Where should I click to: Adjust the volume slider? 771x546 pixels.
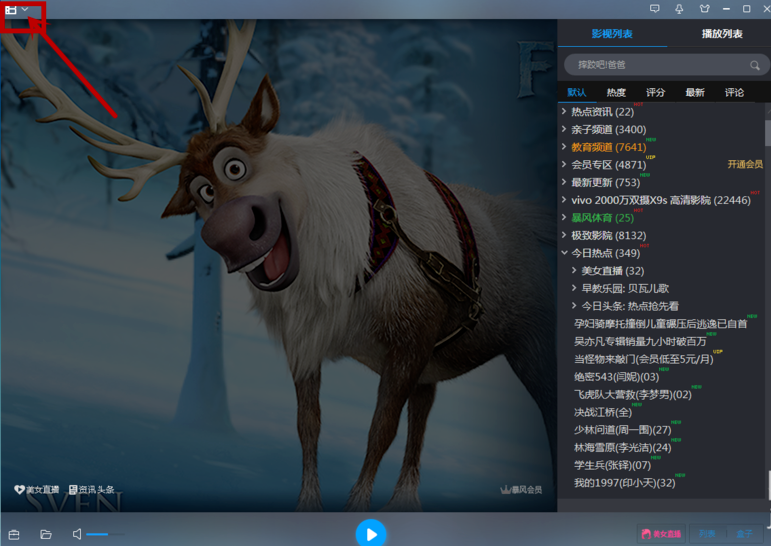click(105, 534)
